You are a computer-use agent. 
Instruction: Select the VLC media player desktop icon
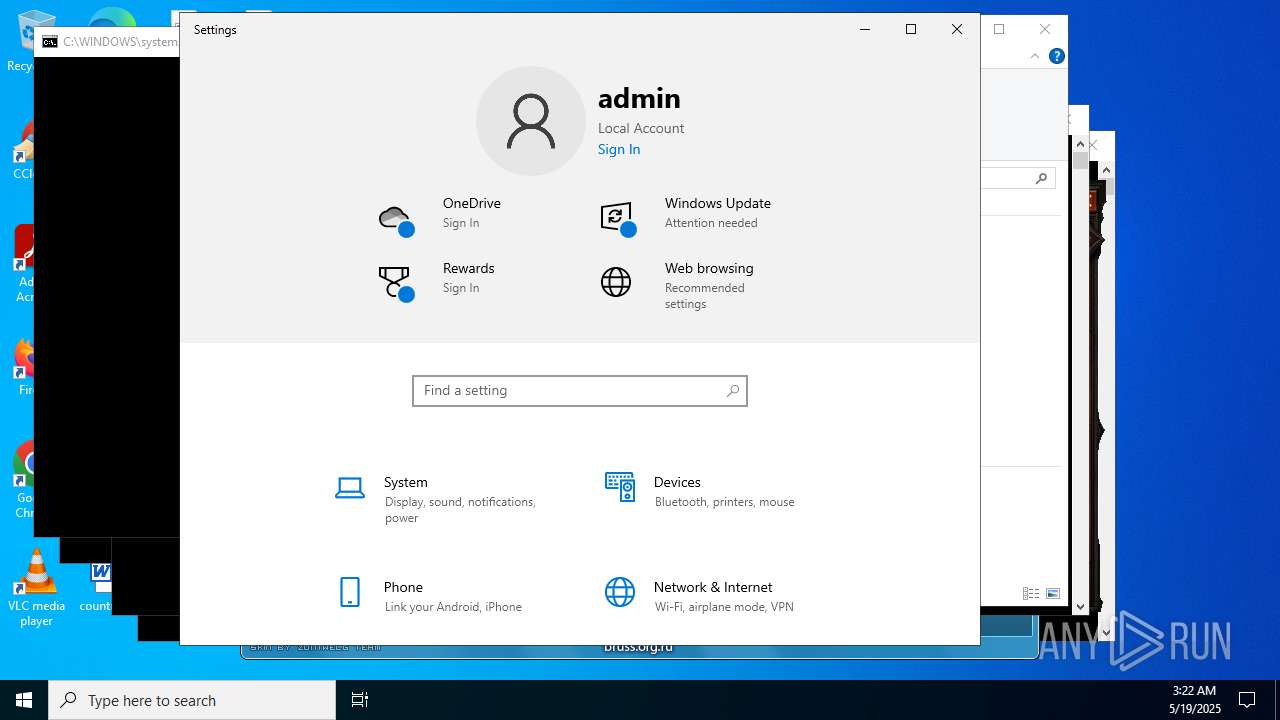(x=36, y=588)
